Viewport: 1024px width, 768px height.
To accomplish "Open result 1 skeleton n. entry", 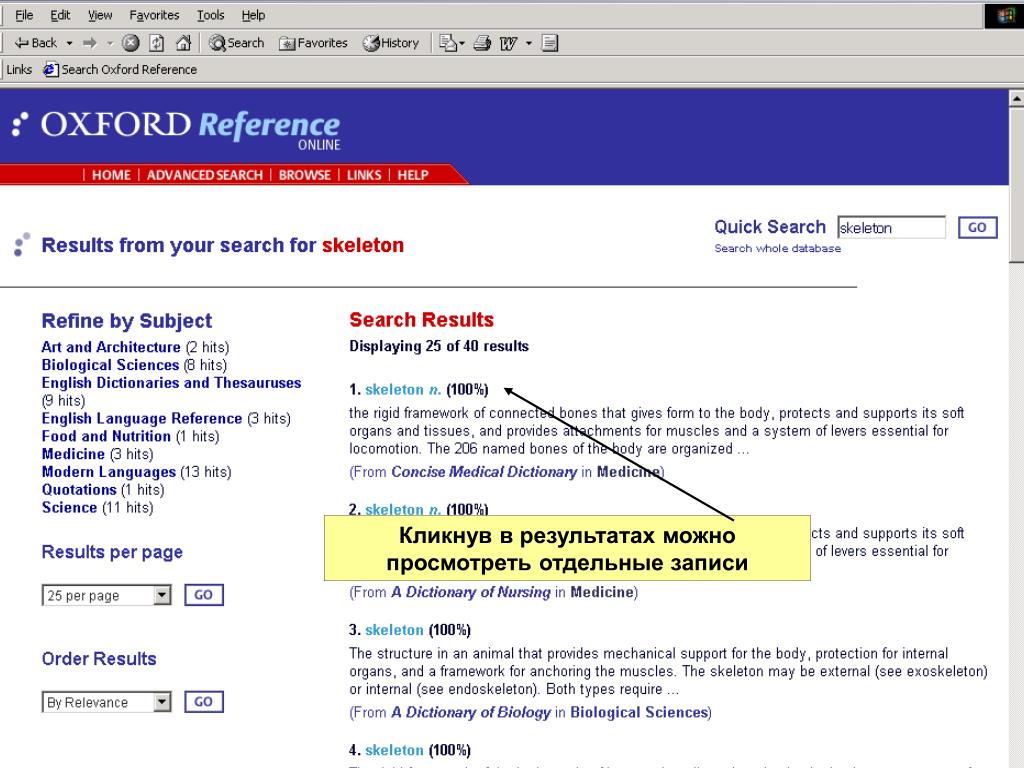I will [403, 390].
